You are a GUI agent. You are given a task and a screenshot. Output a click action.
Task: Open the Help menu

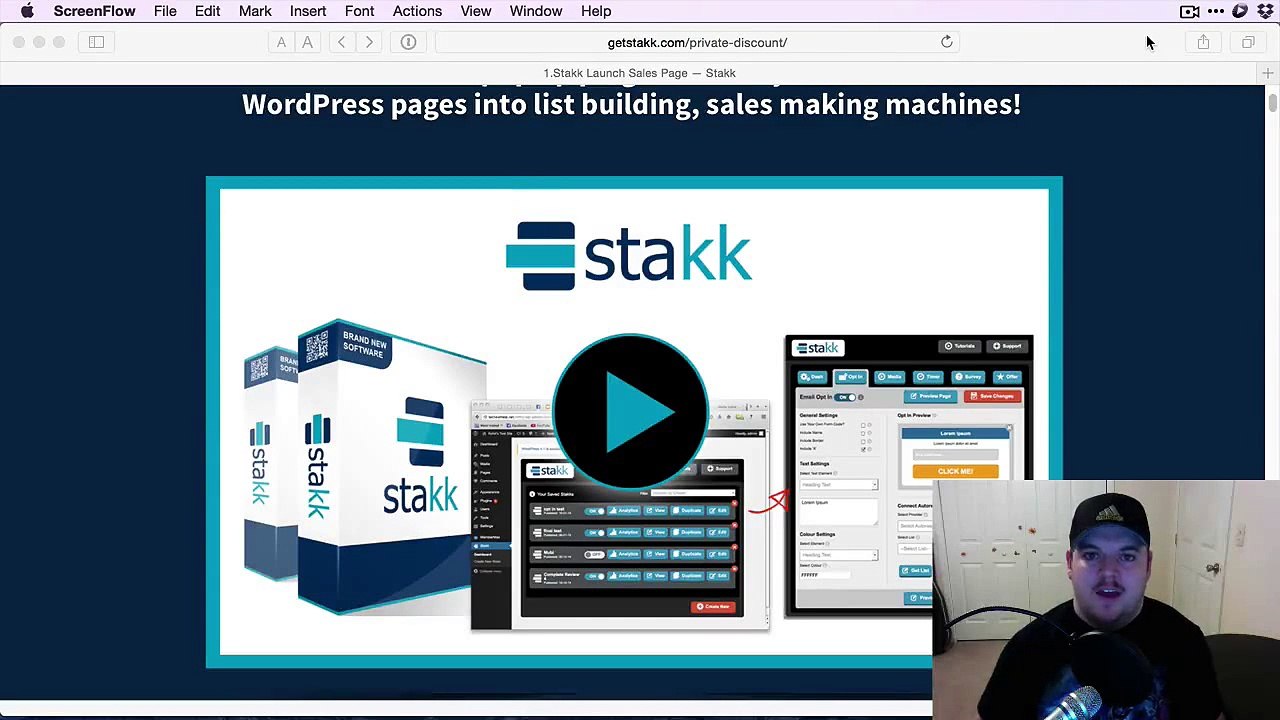pos(596,11)
